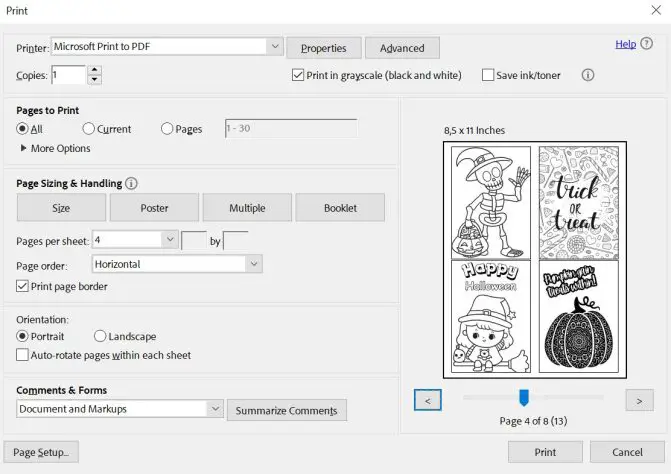
Task: Click the Help link
Action: click(x=626, y=44)
